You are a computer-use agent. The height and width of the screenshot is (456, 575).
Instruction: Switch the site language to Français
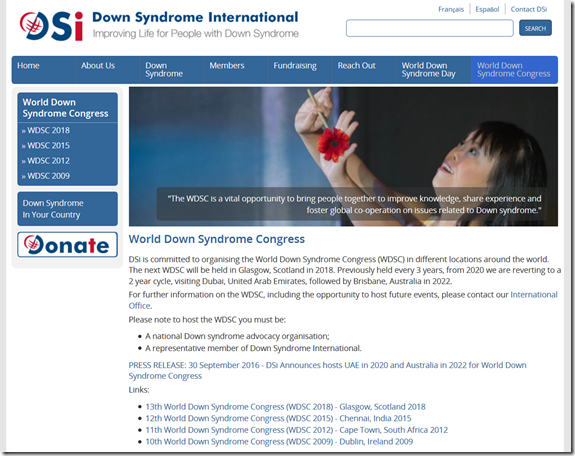[451, 9]
